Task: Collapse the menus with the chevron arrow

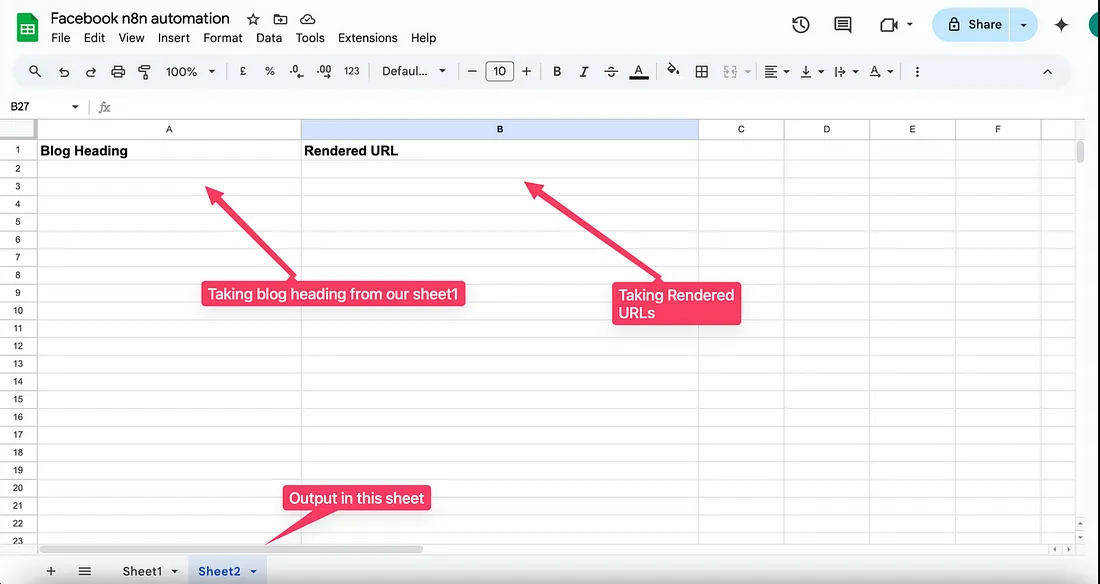Action: point(1047,72)
